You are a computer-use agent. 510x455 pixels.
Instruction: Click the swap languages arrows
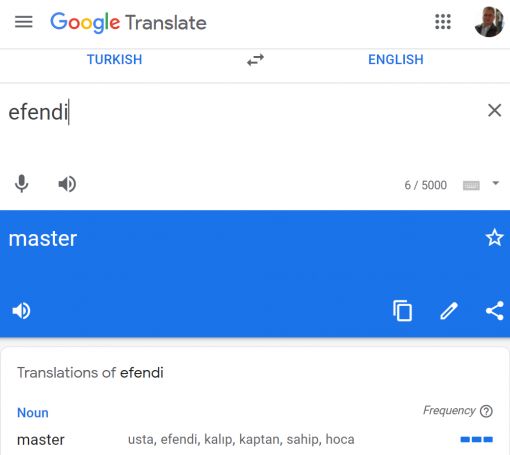click(255, 60)
